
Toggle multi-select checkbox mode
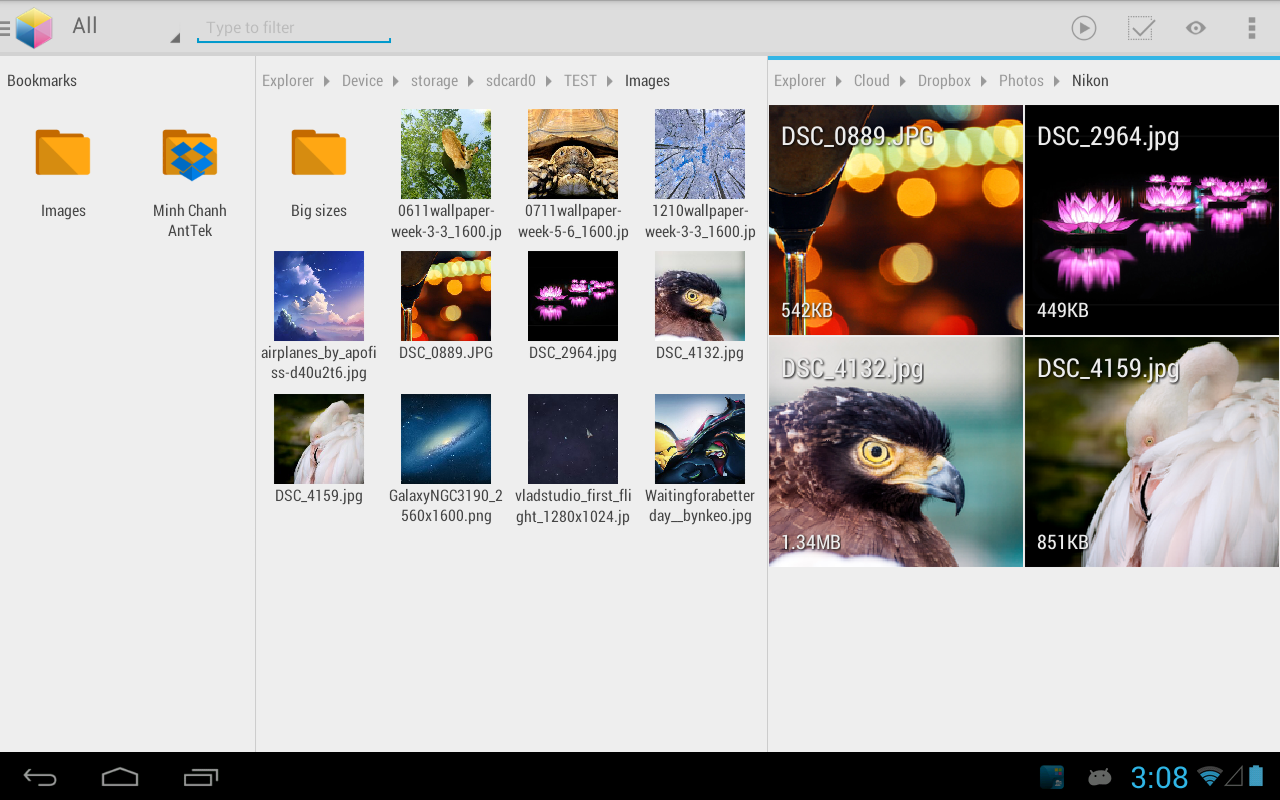click(1141, 28)
